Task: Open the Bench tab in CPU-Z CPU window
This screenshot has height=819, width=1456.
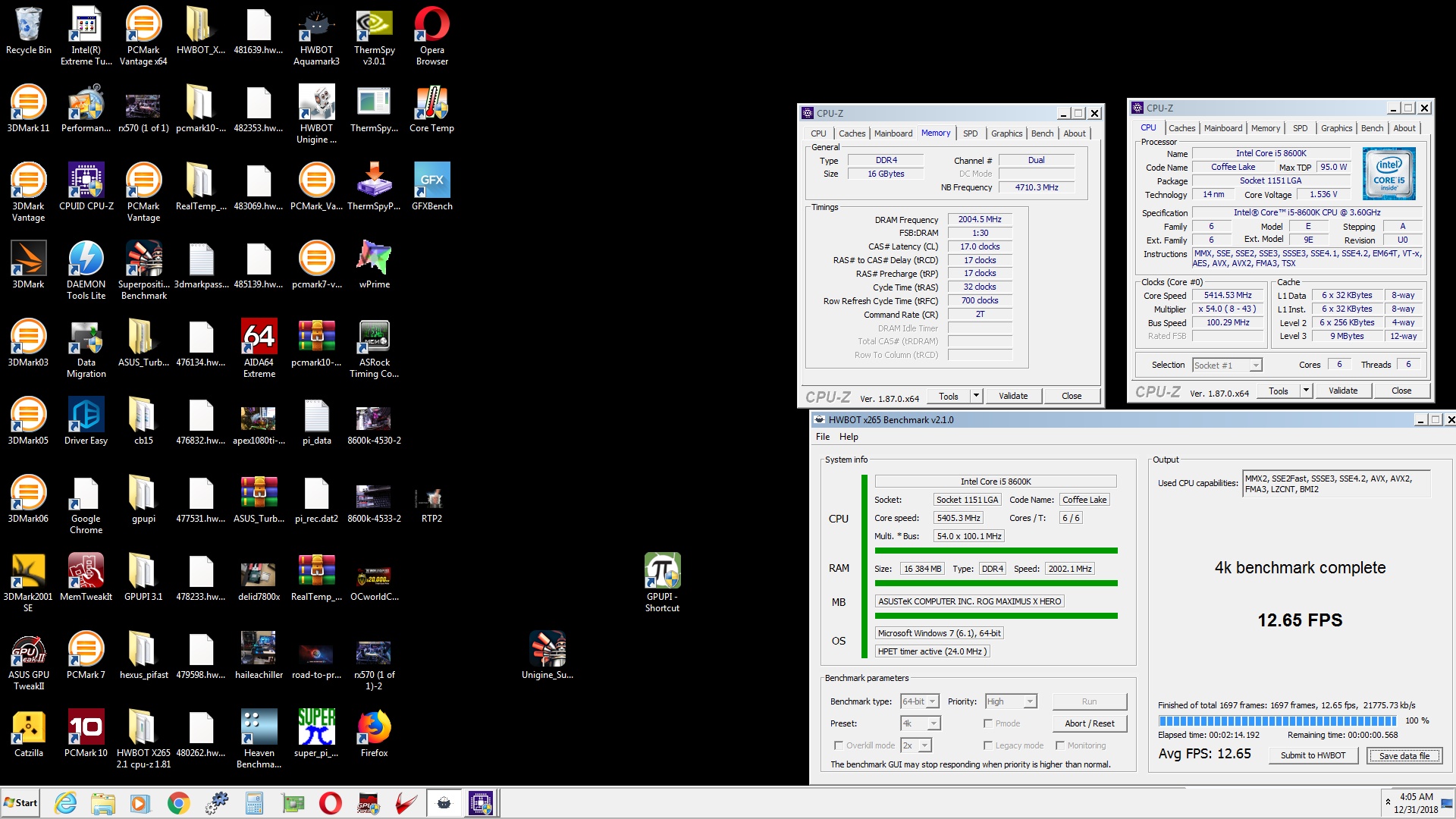Action: tap(1372, 128)
